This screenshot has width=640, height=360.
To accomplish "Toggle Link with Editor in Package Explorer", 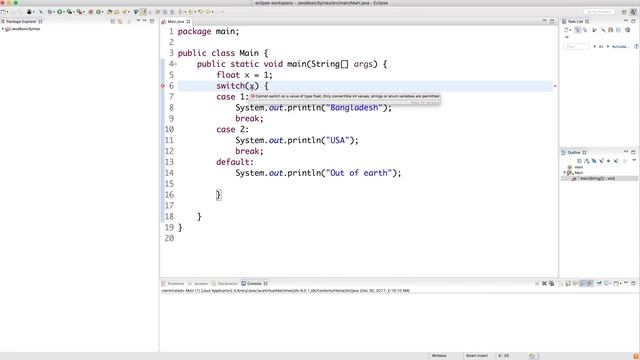I will (120, 21).
